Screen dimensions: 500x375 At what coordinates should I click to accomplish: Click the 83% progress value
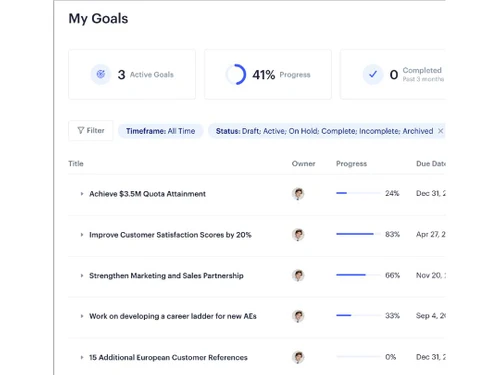pos(392,234)
